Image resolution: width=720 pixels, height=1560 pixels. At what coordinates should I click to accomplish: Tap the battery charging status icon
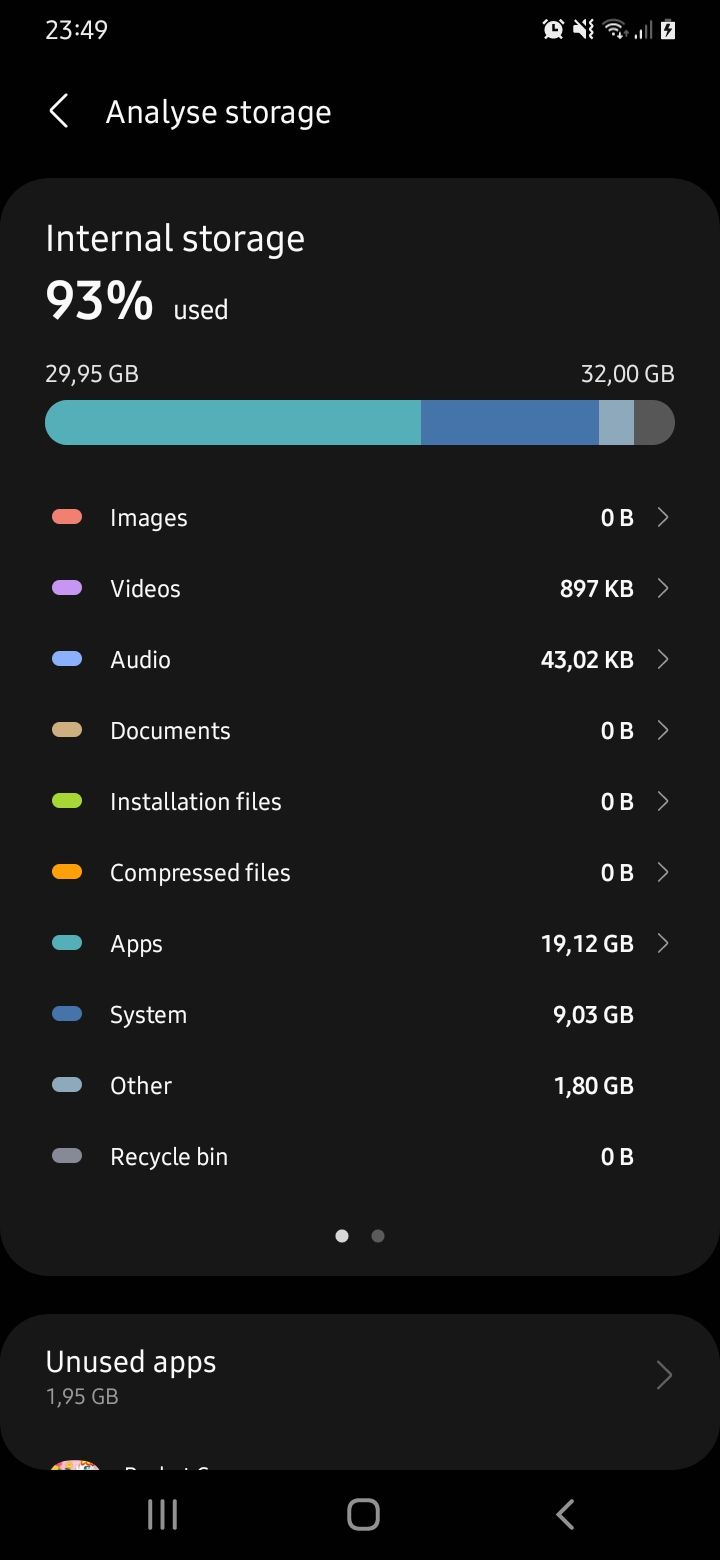668,30
